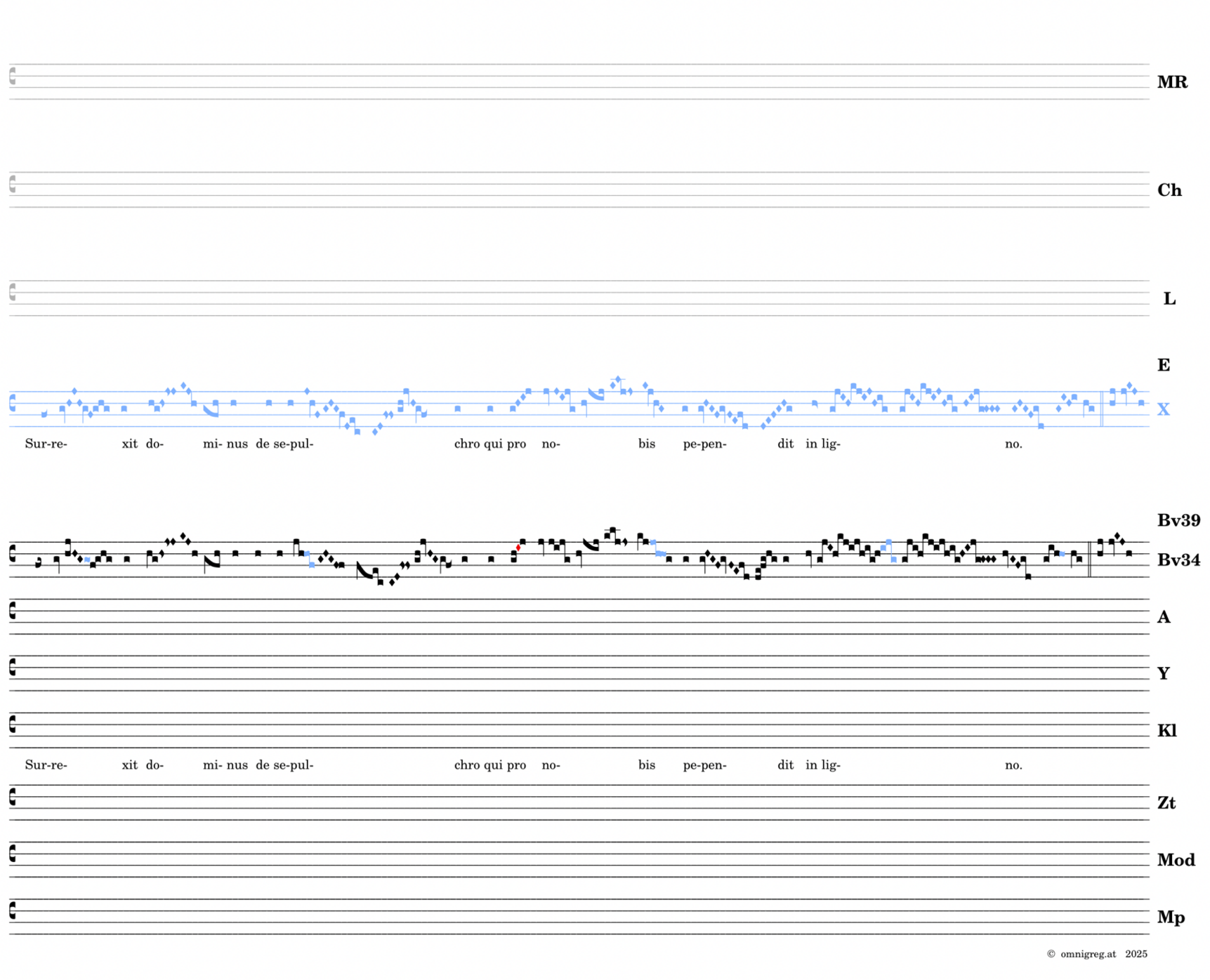Click the clef on the MR staff
Viewport: 1210px width, 980px height.
click(x=13, y=76)
